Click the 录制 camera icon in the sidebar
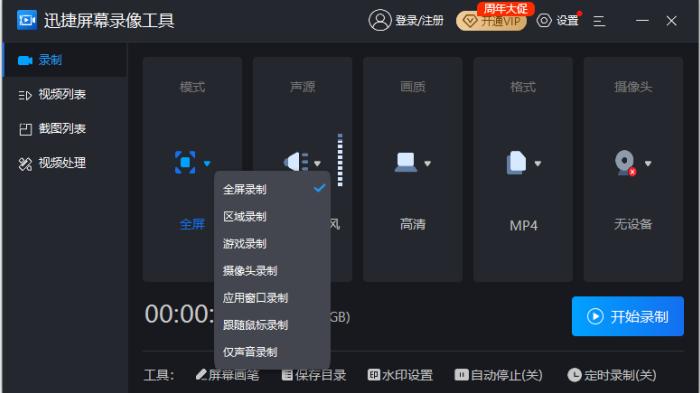The width and height of the screenshot is (700, 393). point(25,60)
